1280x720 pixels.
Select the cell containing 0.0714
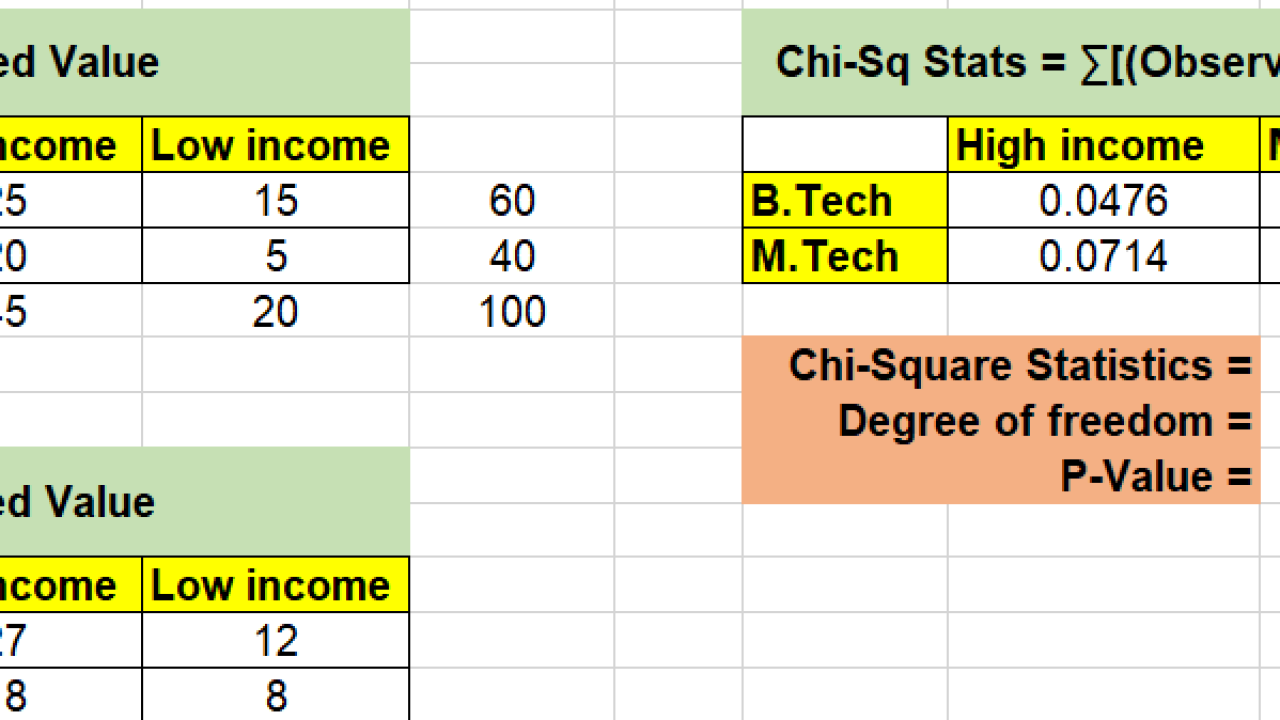[x=1103, y=257]
